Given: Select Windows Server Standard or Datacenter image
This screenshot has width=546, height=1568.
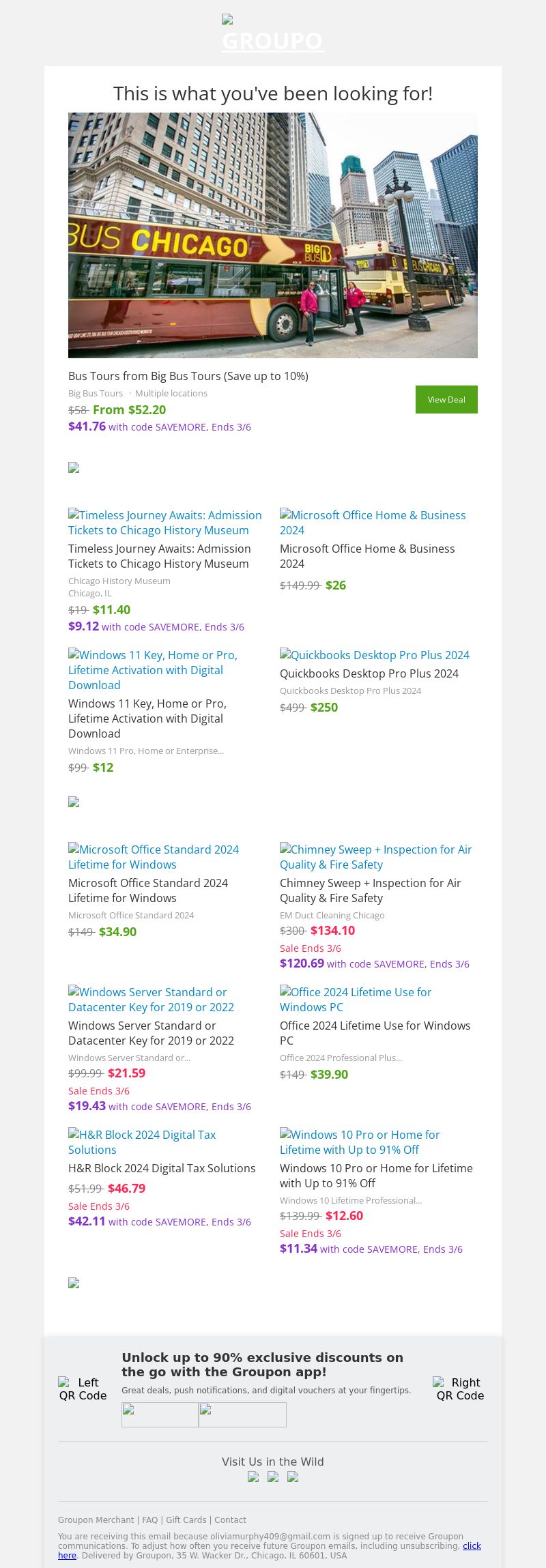Looking at the screenshot, I should (151, 1000).
